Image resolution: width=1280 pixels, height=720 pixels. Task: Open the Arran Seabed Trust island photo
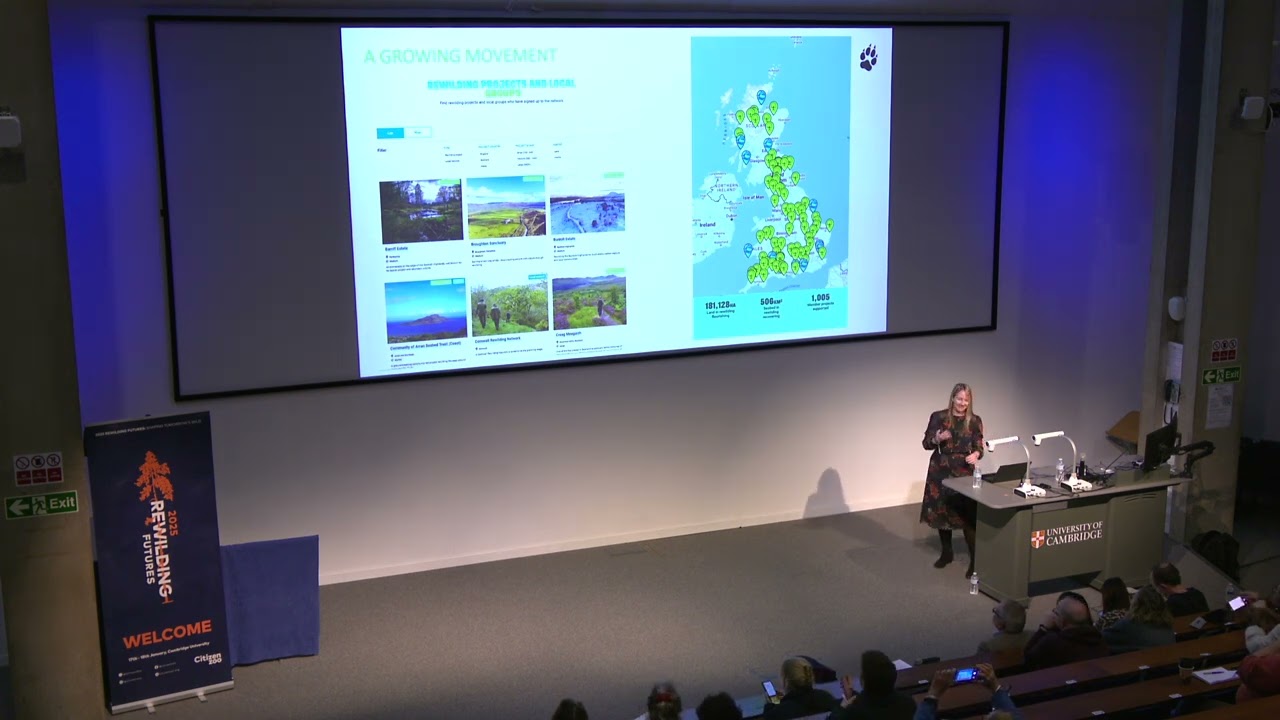tap(426, 310)
